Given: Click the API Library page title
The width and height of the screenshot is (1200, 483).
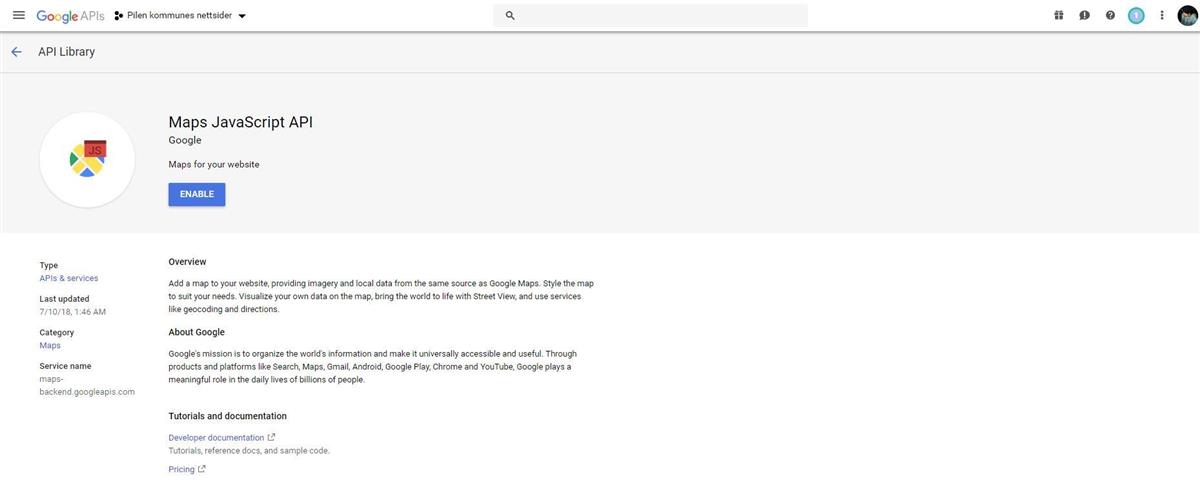Looking at the screenshot, I should pos(66,52).
